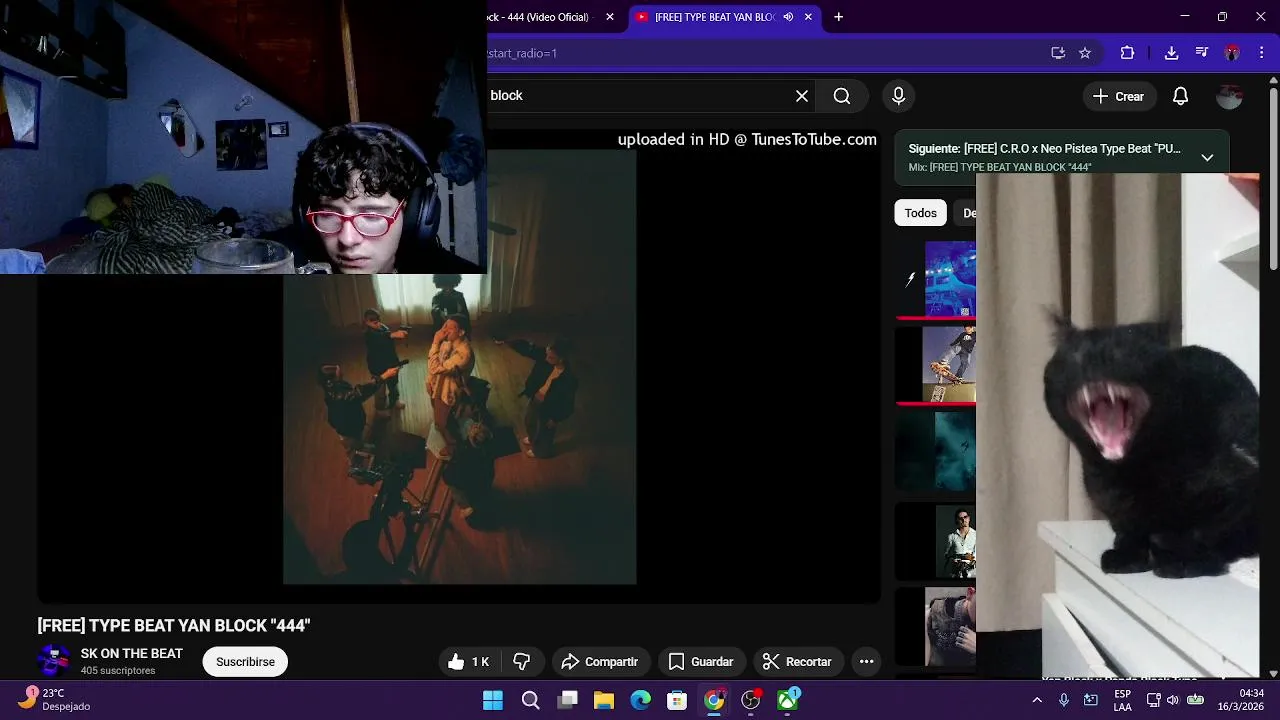This screenshot has height=720, width=1280.
Task: Open the Crear upload menu
Action: tap(1119, 96)
